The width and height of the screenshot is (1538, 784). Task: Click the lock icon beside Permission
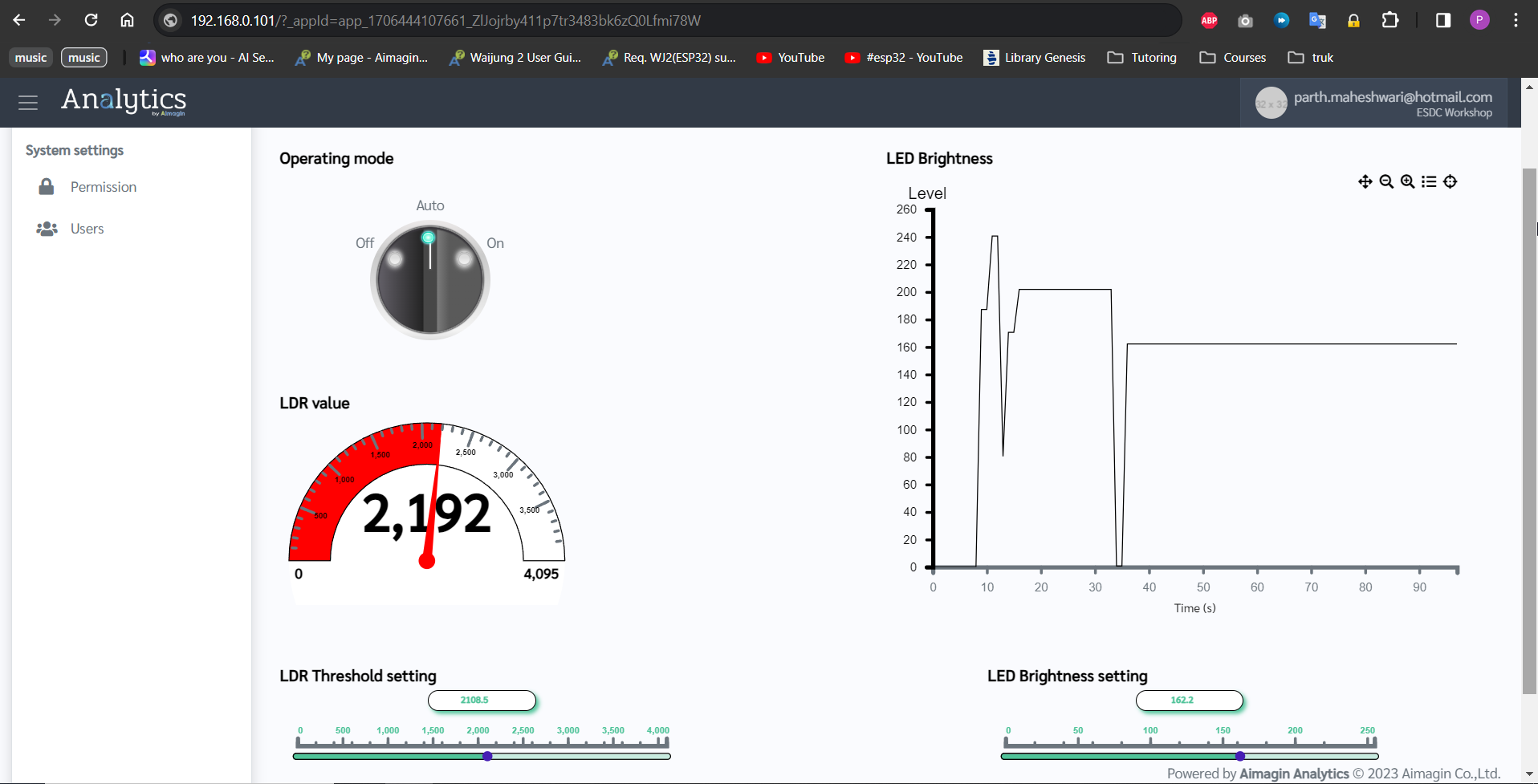[x=47, y=187]
